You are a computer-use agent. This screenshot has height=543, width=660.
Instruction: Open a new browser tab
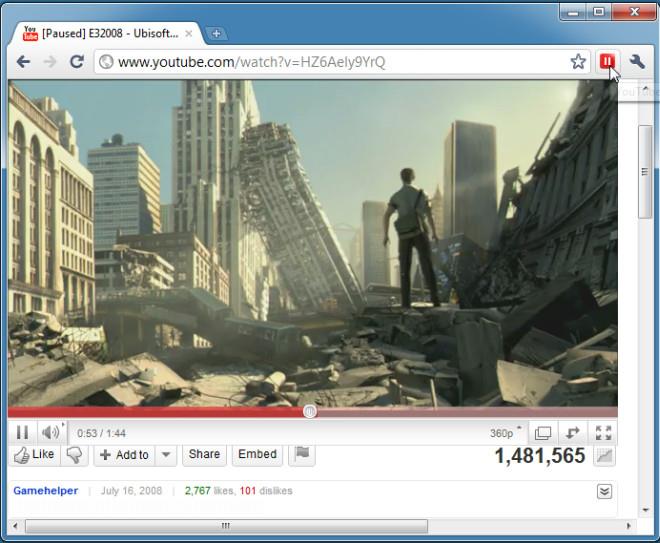pyautogui.click(x=216, y=34)
